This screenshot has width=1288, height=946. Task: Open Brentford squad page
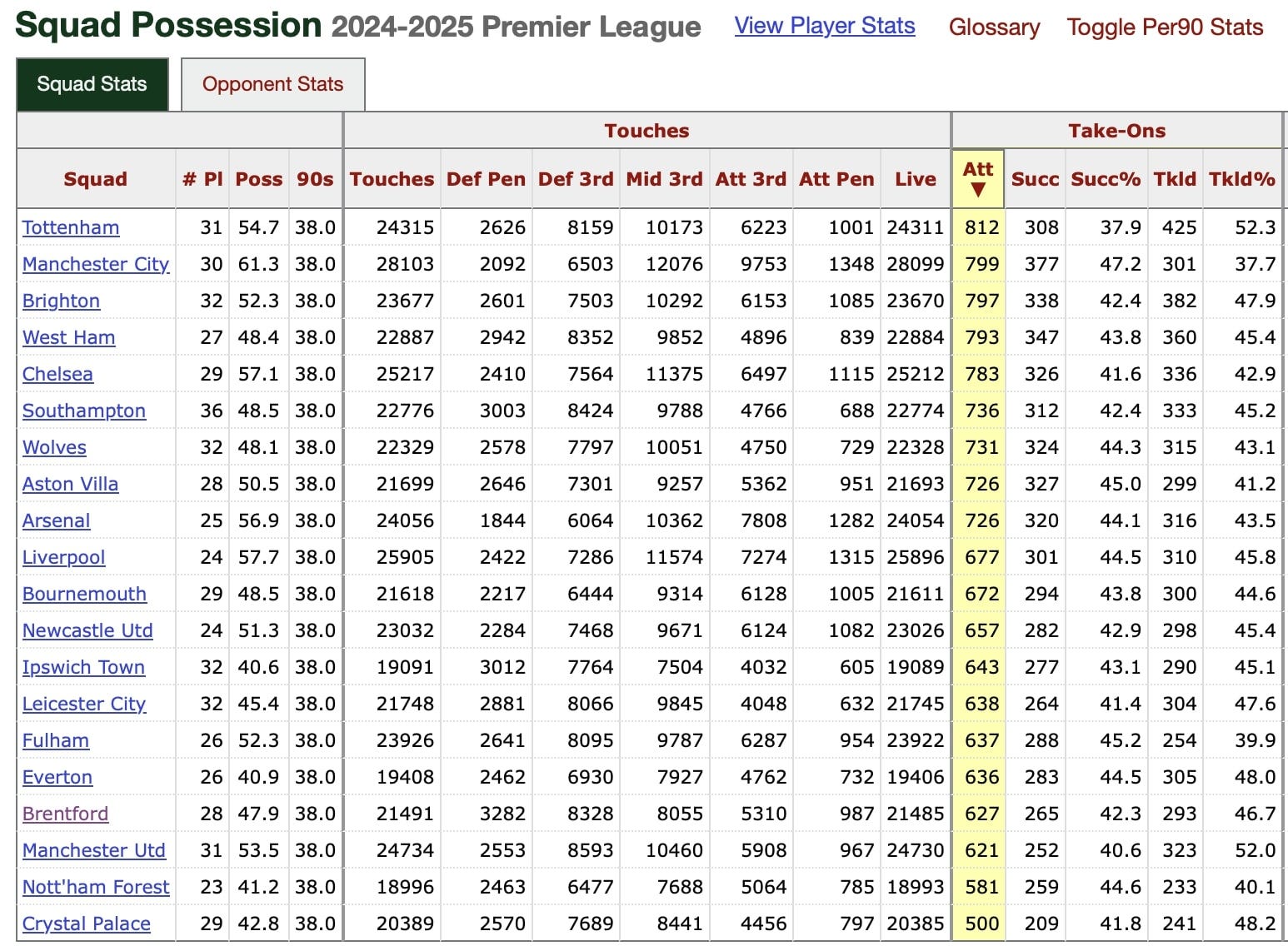[65, 814]
